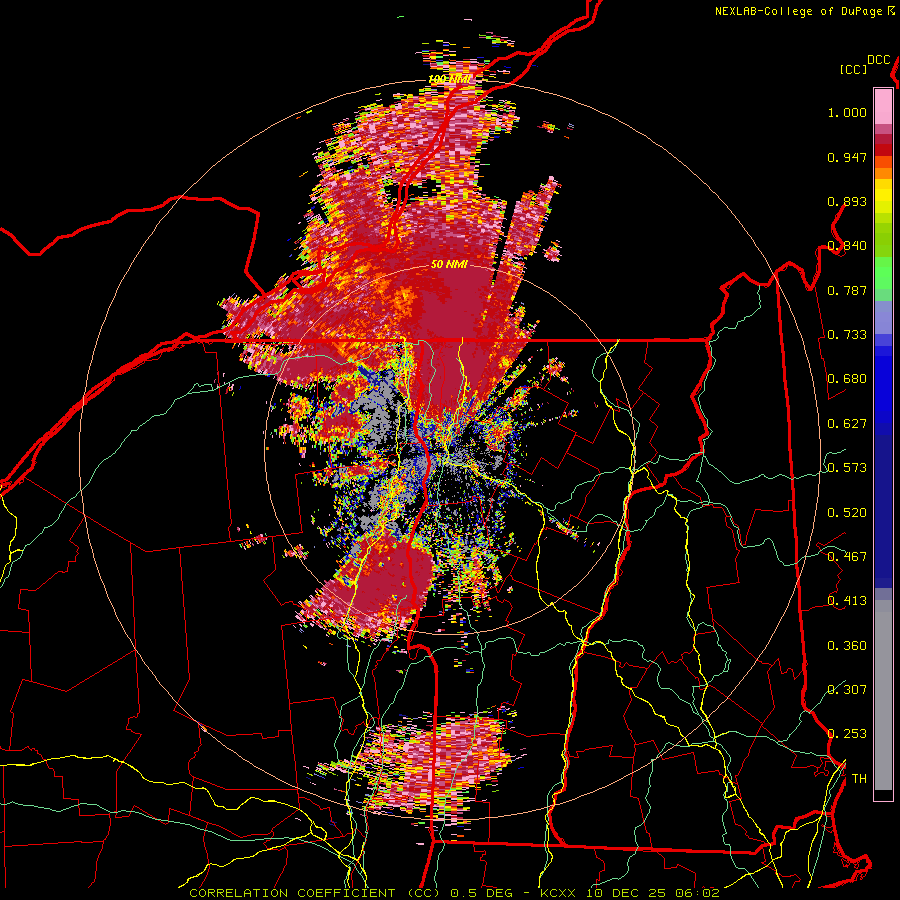Image resolution: width=900 pixels, height=900 pixels.
Task: Click the 50 NMI range ring label
Action: (x=449, y=265)
